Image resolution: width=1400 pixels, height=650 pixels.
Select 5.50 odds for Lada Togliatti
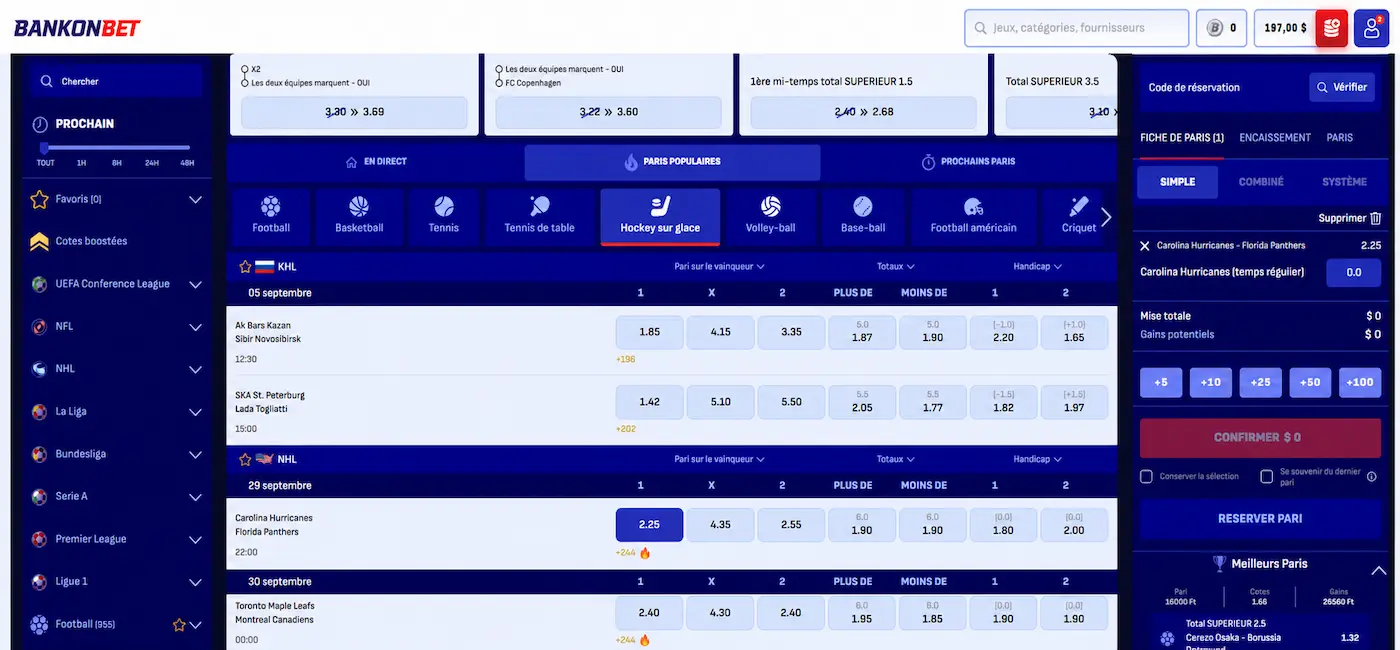click(791, 402)
